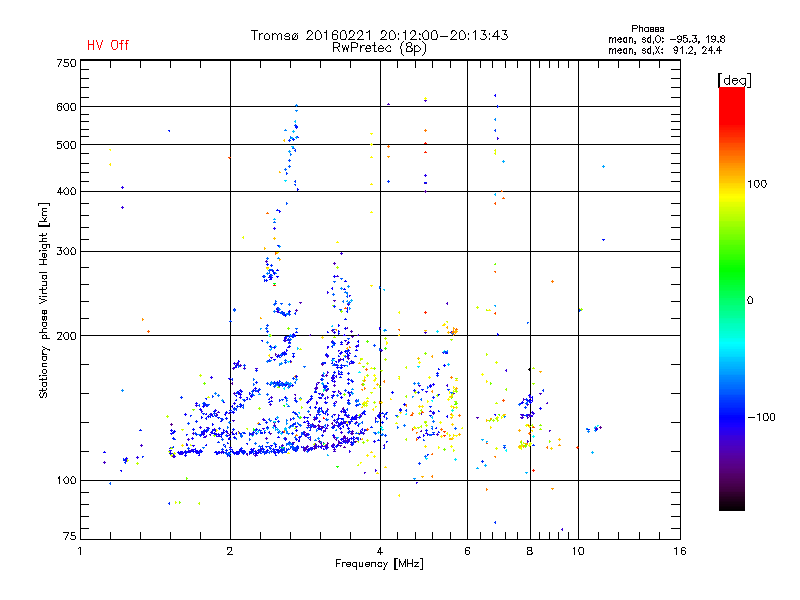Click the 750 km y-axis tick label
The width and height of the screenshot is (800, 600).
click(x=66, y=63)
